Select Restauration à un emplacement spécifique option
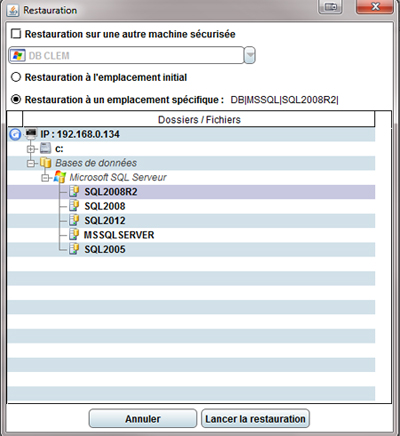 click(16, 99)
